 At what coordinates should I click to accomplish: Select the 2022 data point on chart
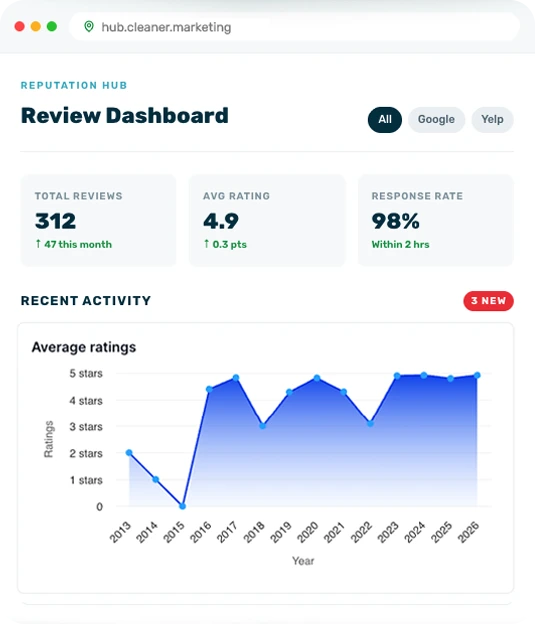coord(370,423)
